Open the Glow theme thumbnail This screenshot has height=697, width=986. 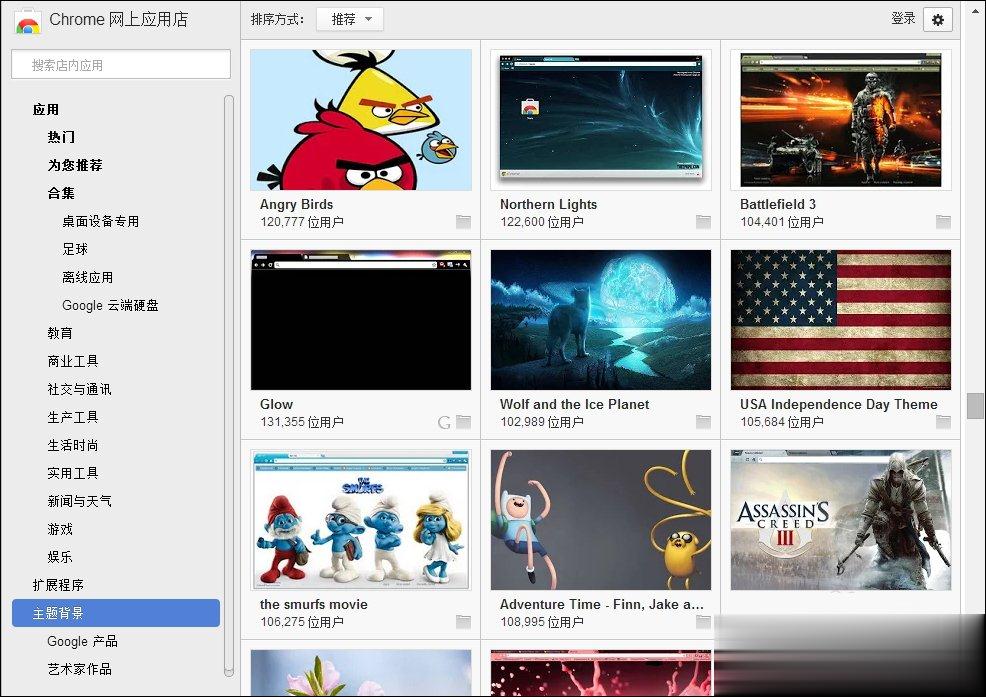(x=361, y=320)
